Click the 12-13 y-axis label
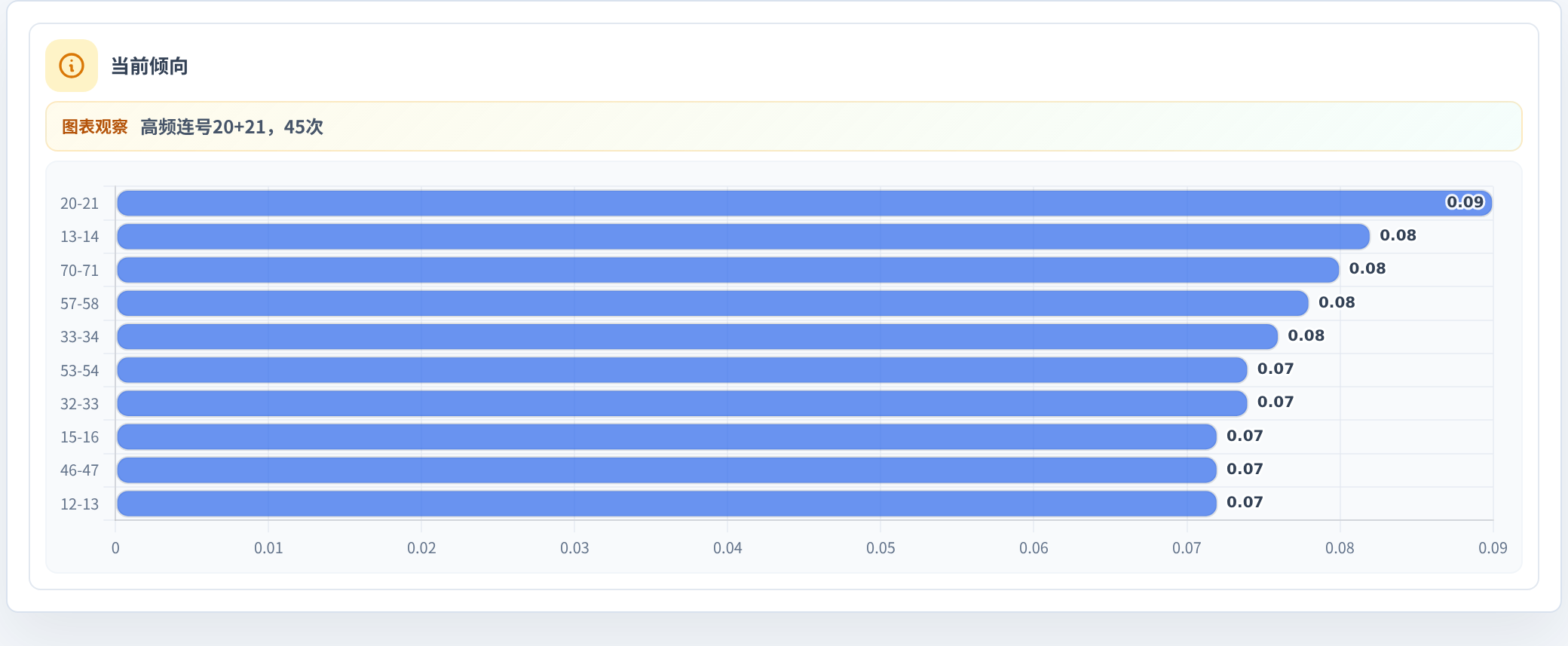The image size is (1568, 646). click(x=79, y=504)
